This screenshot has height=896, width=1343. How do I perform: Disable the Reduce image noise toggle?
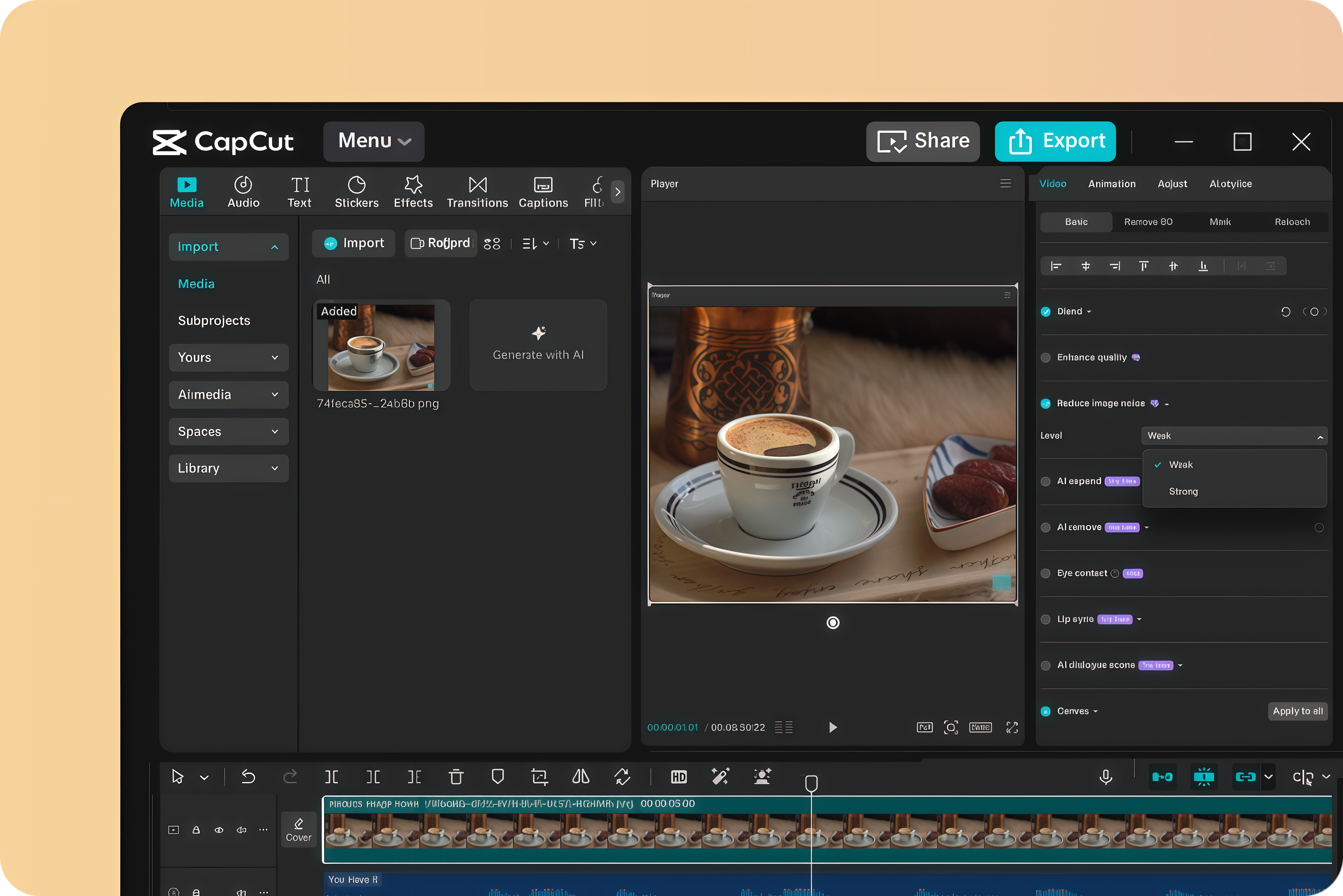(x=1045, y=403)
